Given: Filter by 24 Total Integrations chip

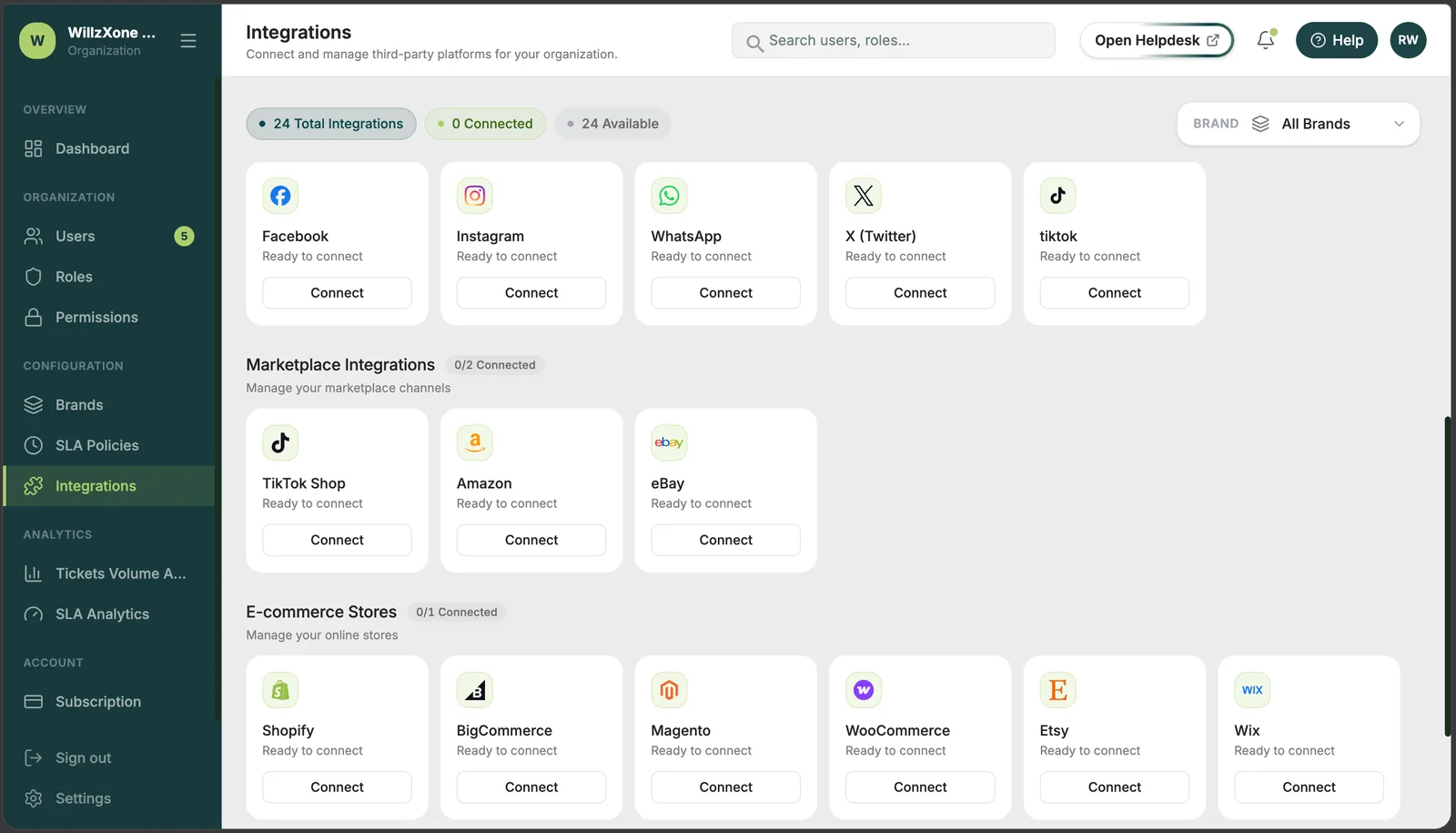Looking at the screenshot, I should click(331, 124).
